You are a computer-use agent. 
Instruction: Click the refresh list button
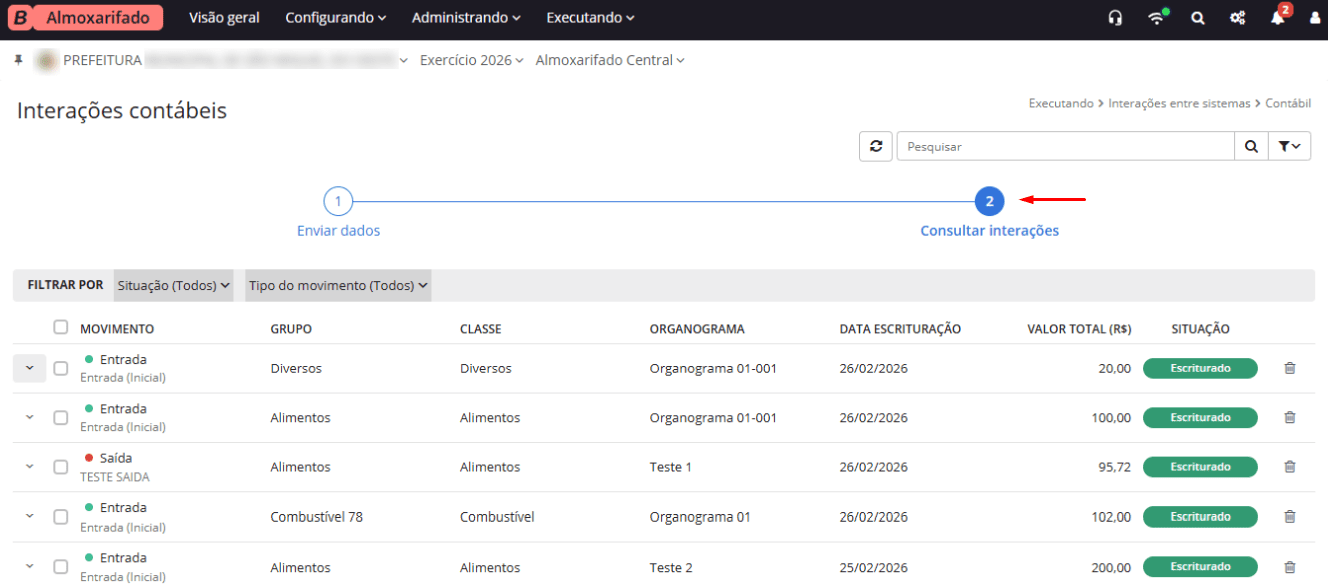click(x=876, y=146)
